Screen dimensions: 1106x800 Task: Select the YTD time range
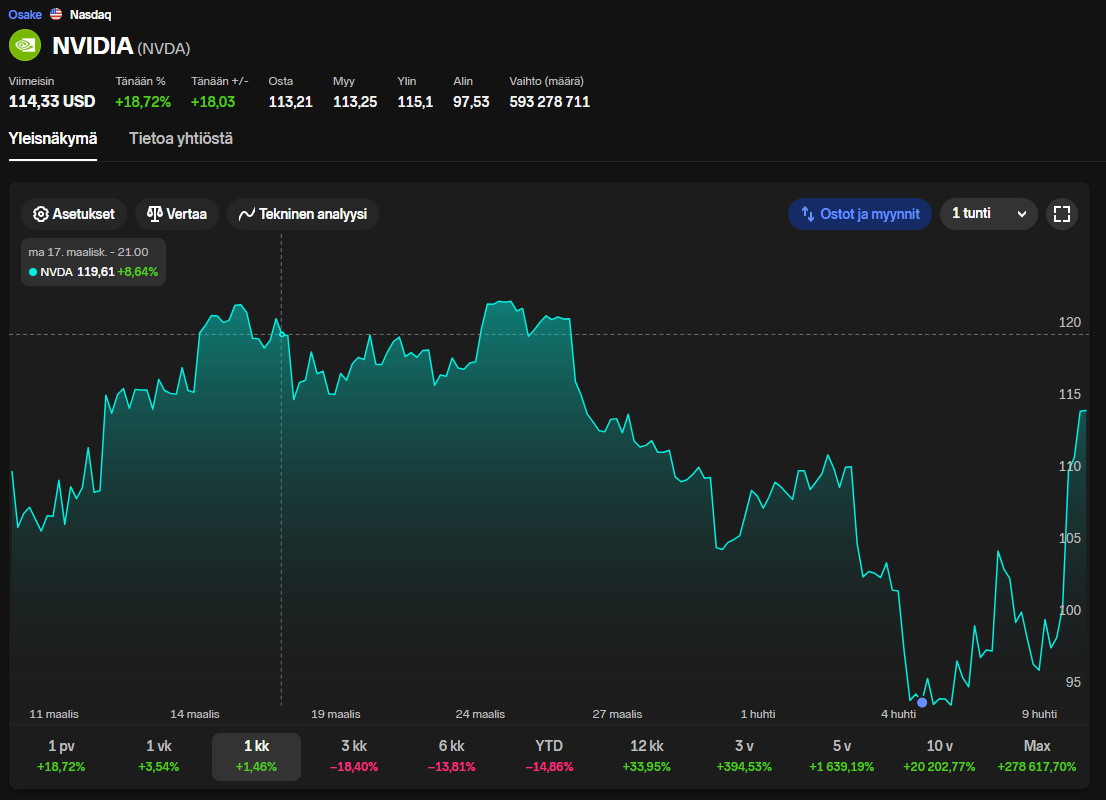549,756
